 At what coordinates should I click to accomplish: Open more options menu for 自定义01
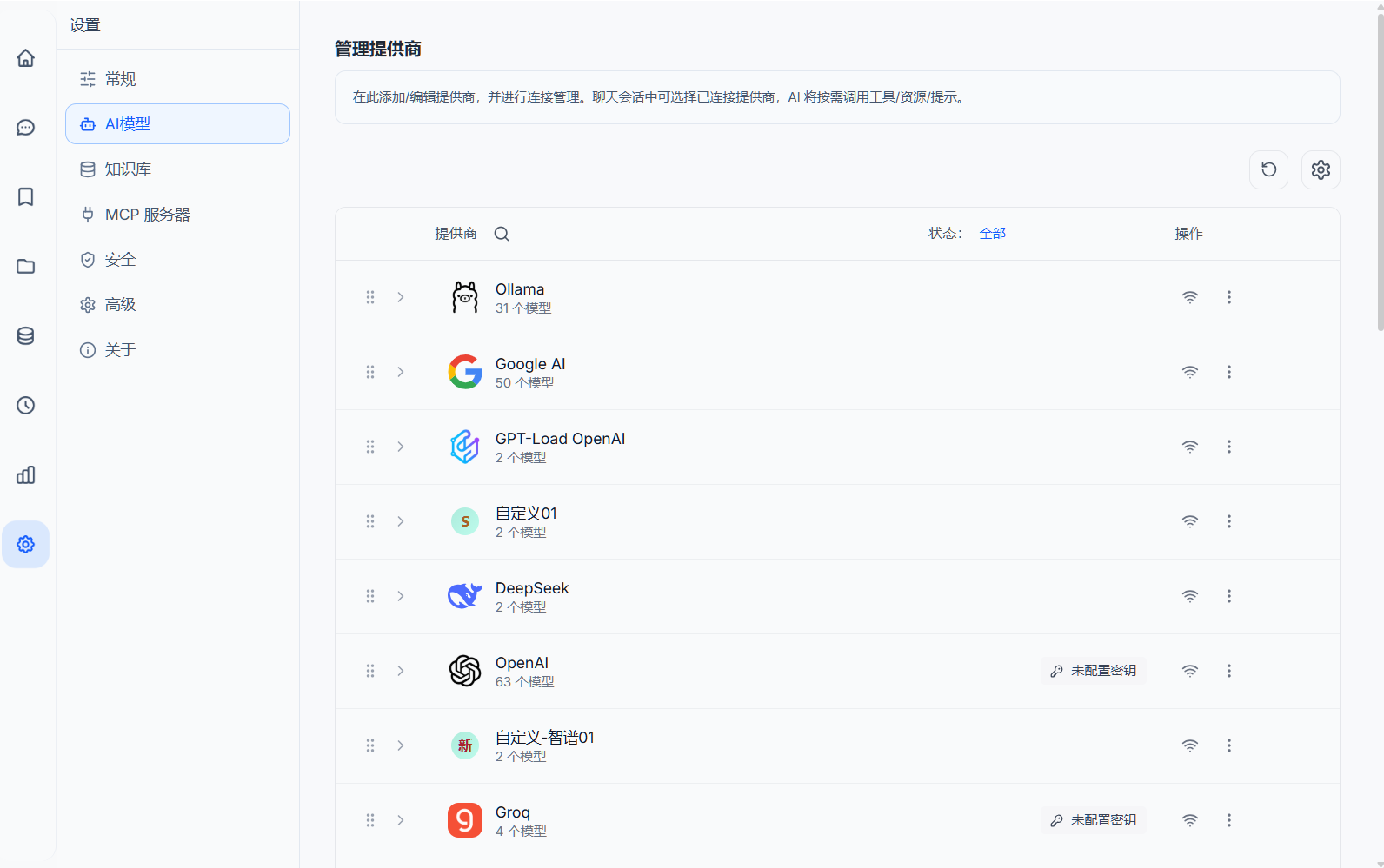point(1228,521)
